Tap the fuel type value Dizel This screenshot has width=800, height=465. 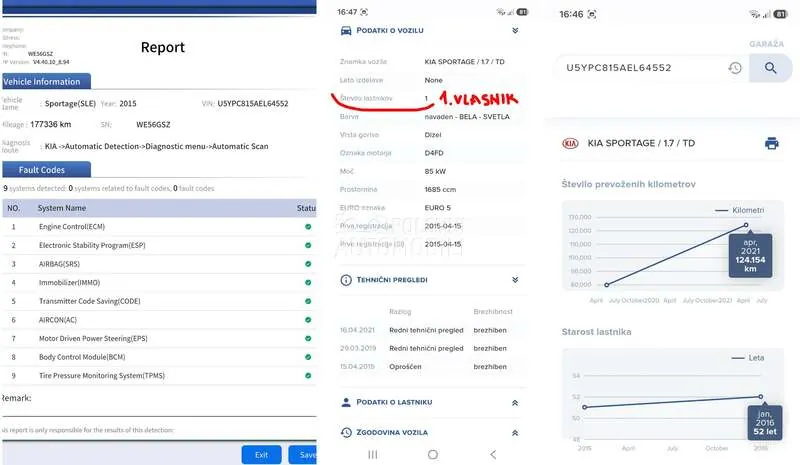coord(433,135)
